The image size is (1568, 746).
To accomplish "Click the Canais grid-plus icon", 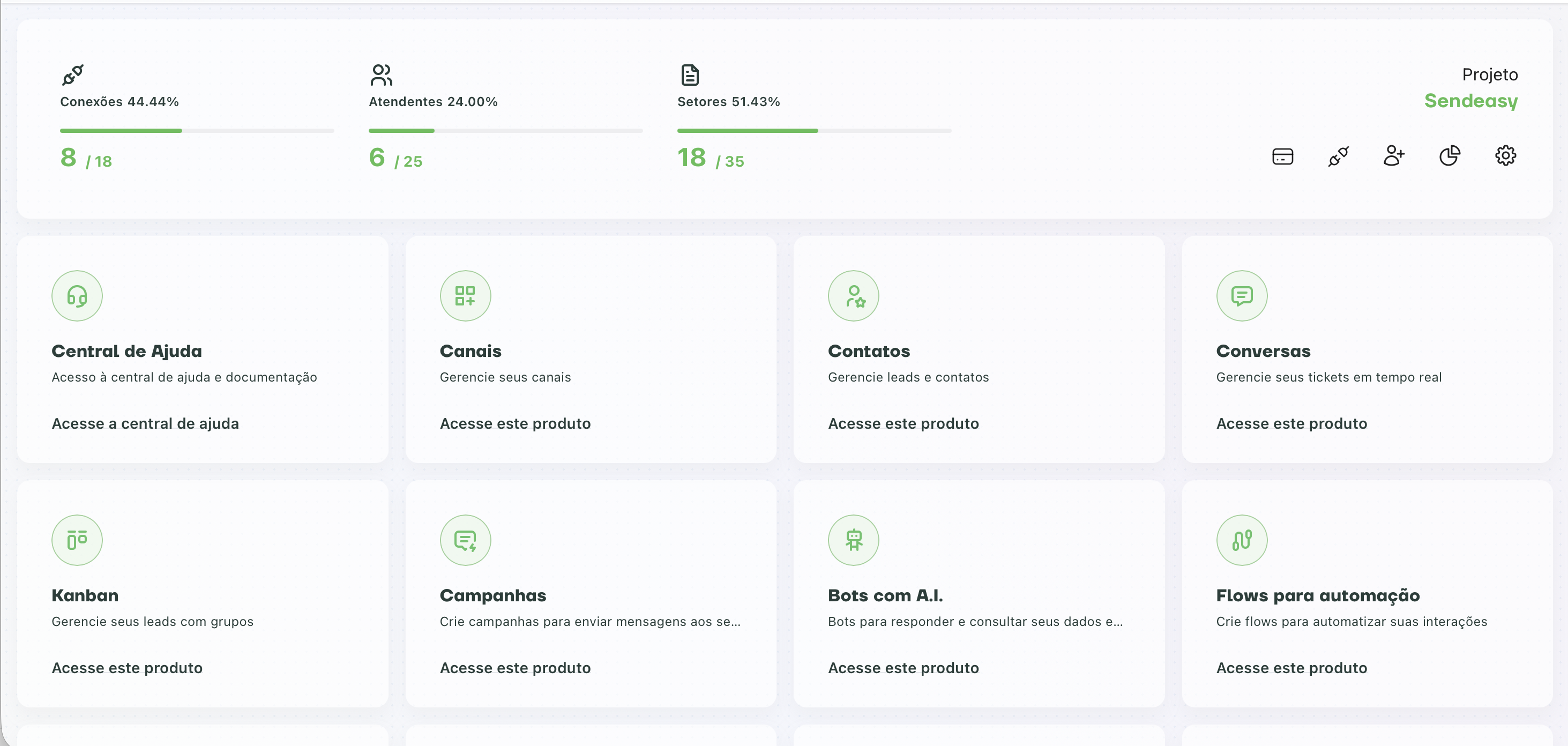I will pyautogui.click(x=465, y=296).
